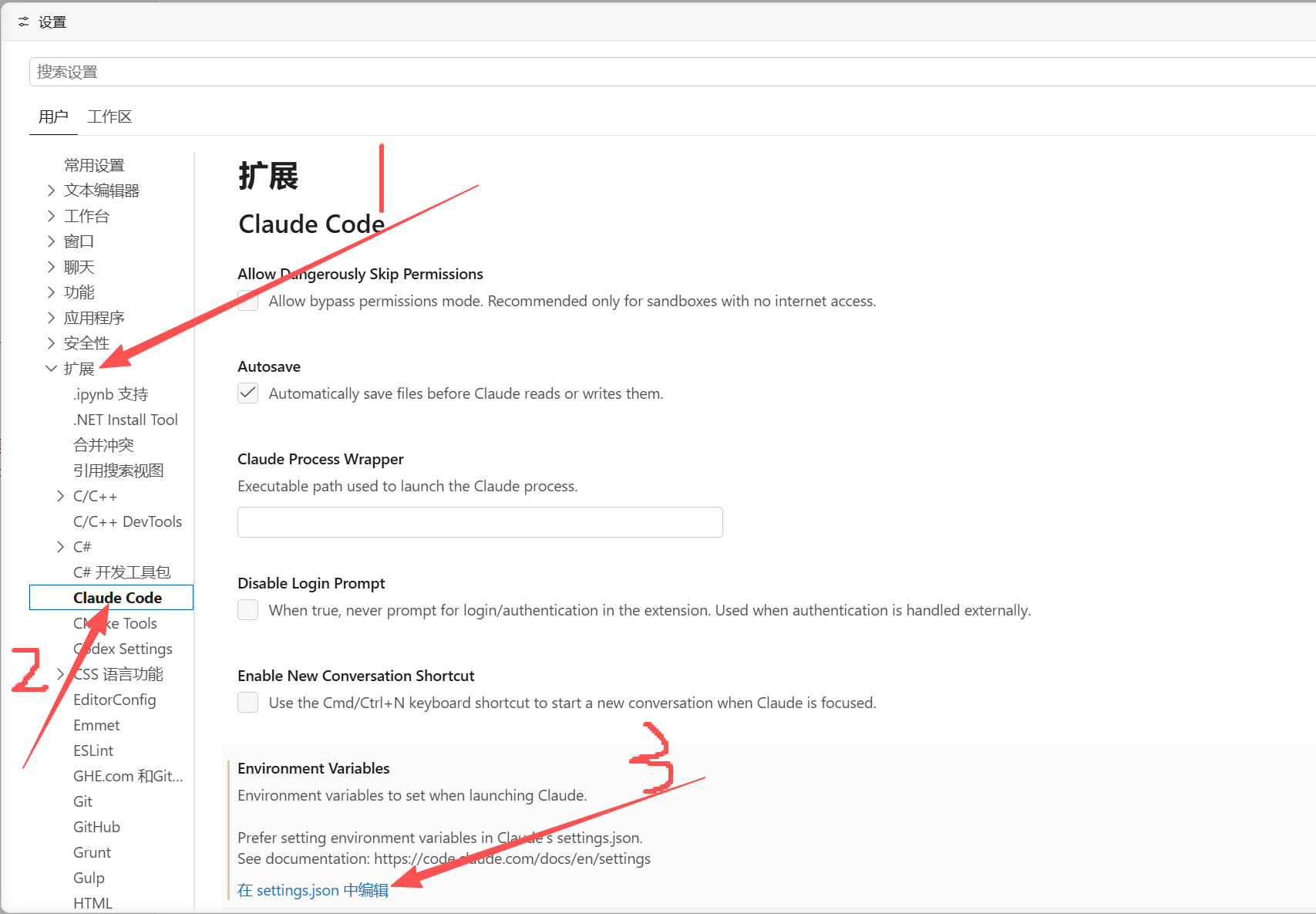Switch to the 工作区 tab
This screenshot has height=914, width=1316.
109,116
